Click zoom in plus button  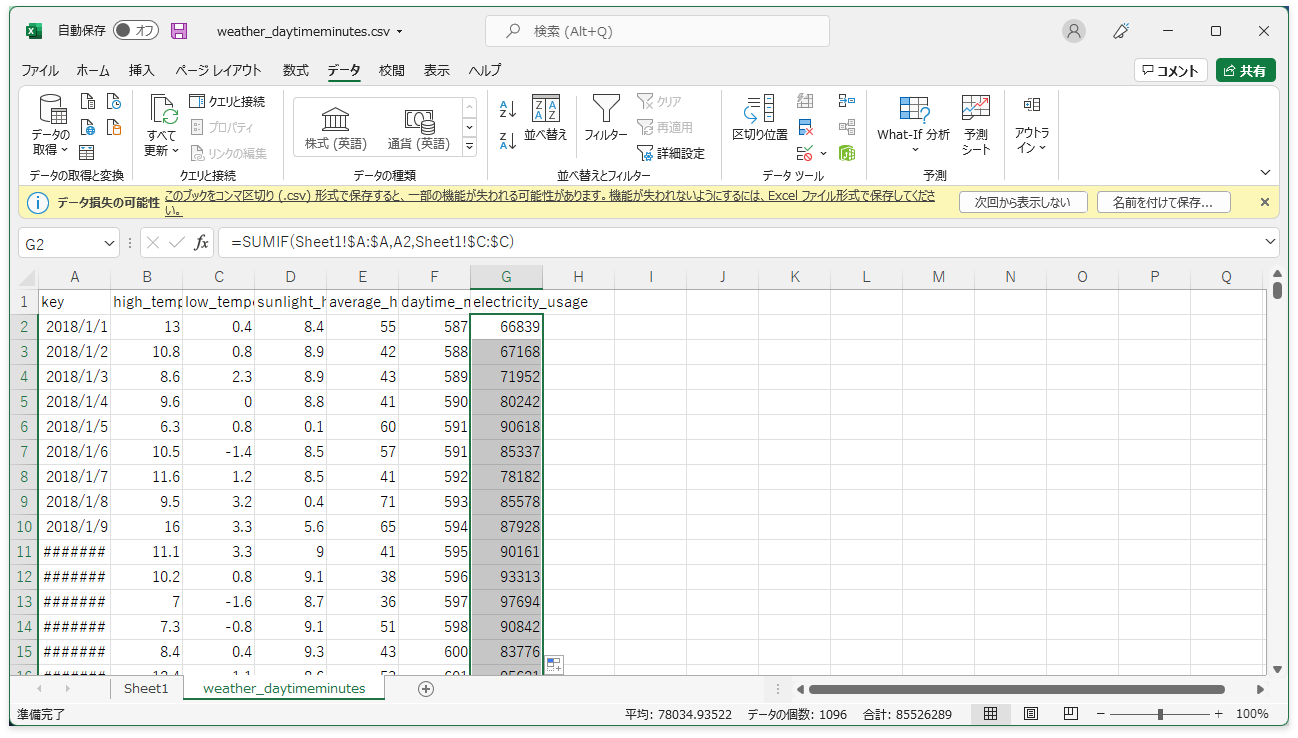(1218, 714)
